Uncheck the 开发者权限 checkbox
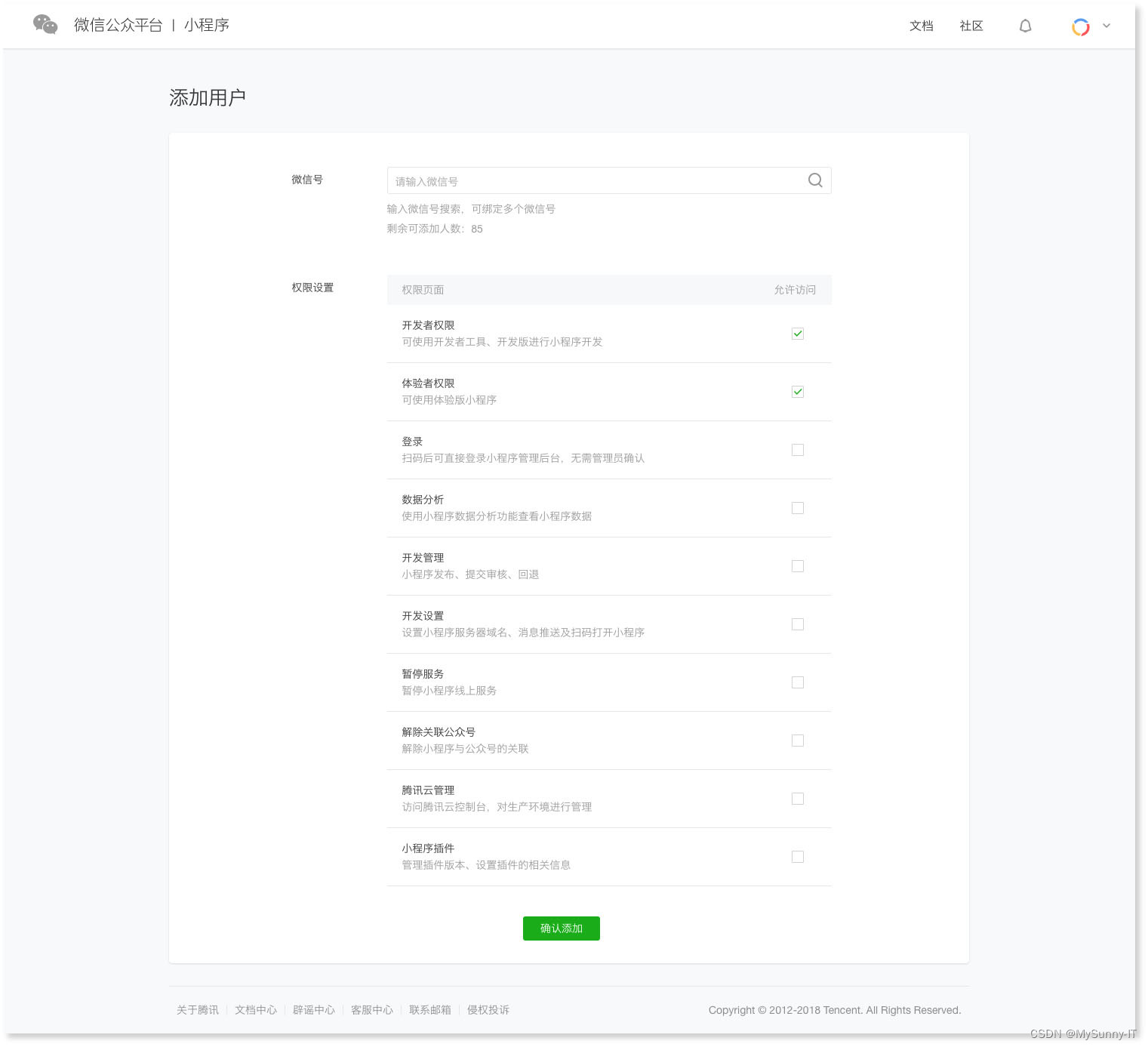The height and width of the screenshot is (1047, 1148). pos(798,334)
